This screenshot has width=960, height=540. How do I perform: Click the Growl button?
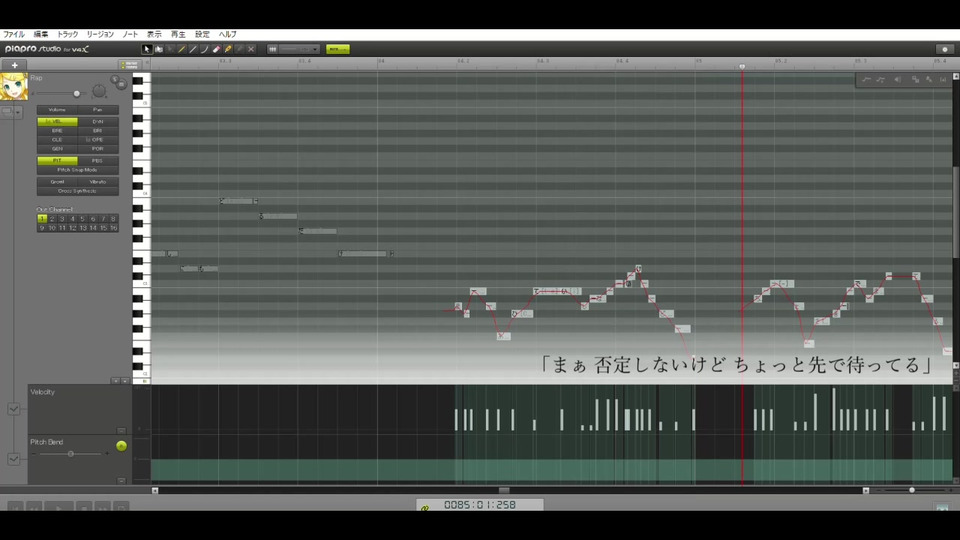[x=57, y=181]
